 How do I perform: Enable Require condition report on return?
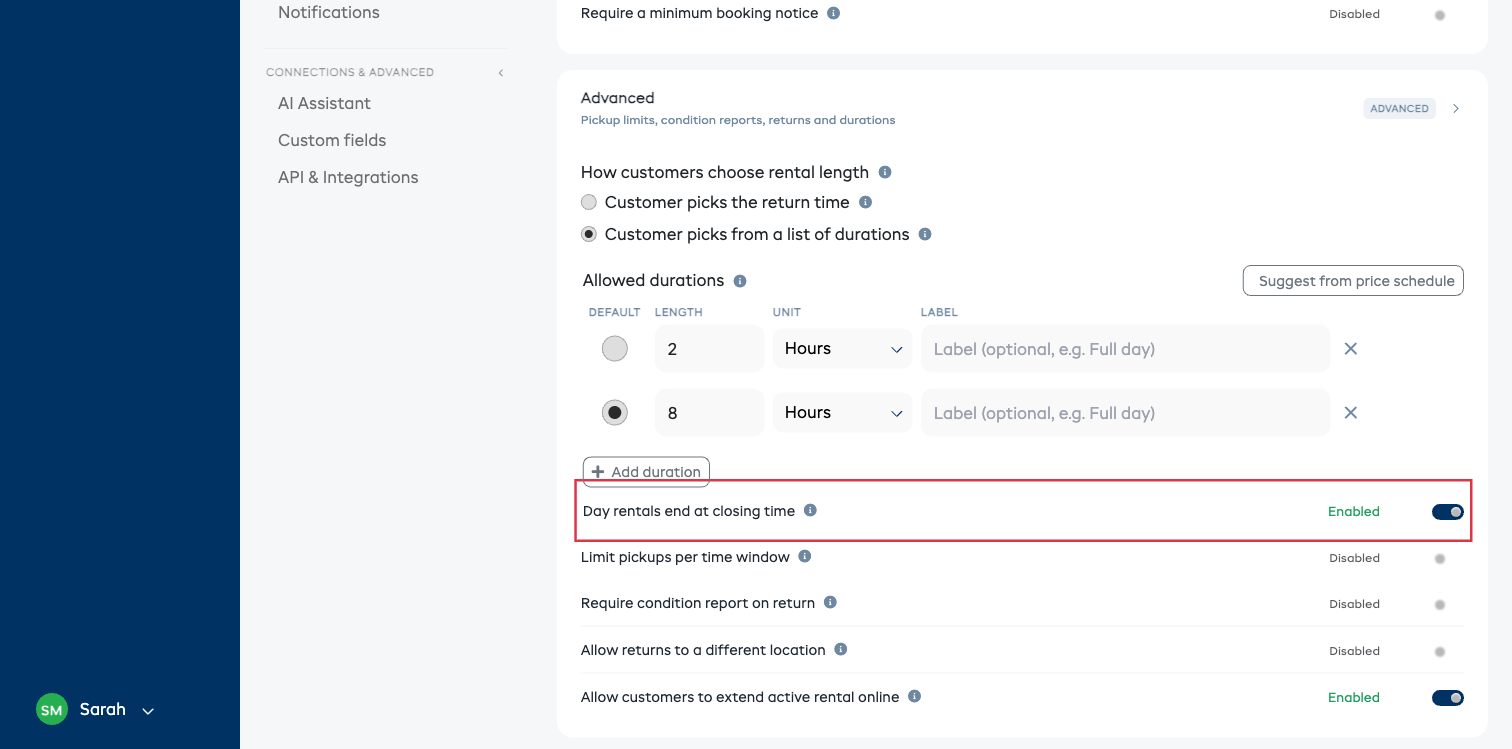[x=1440, y=605]
